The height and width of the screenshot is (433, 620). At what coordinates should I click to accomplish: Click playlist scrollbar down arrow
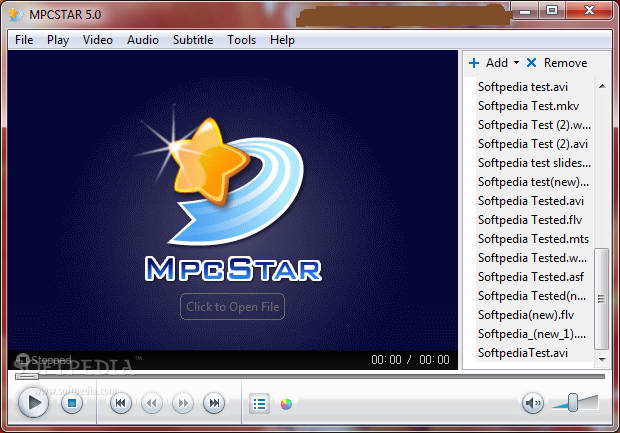602,359
